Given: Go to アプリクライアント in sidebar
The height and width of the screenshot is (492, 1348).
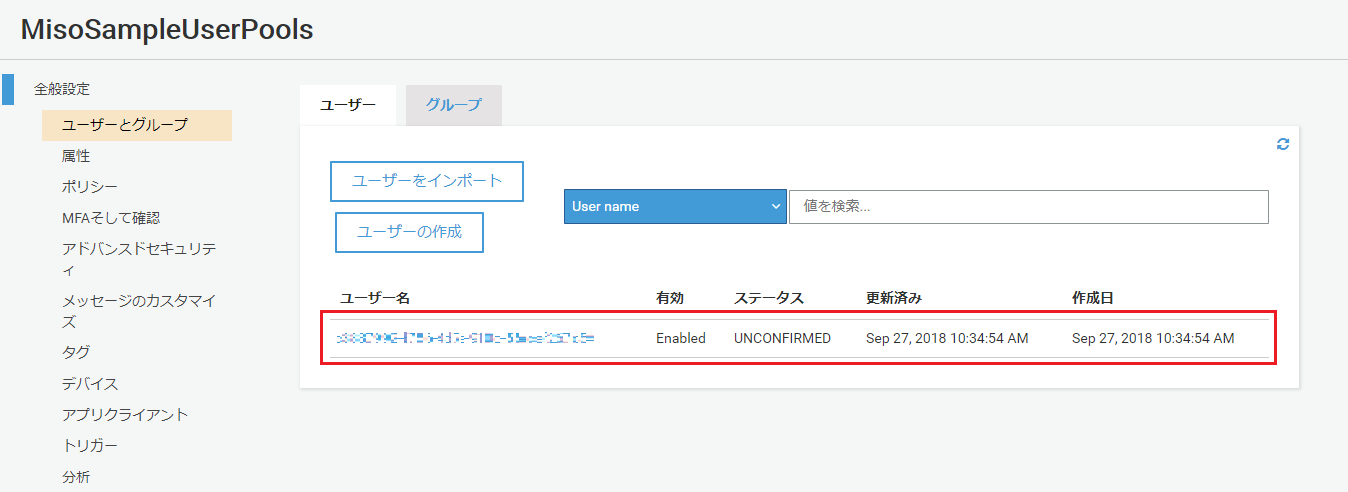Looking at the screenshot, I should (125, 415).
